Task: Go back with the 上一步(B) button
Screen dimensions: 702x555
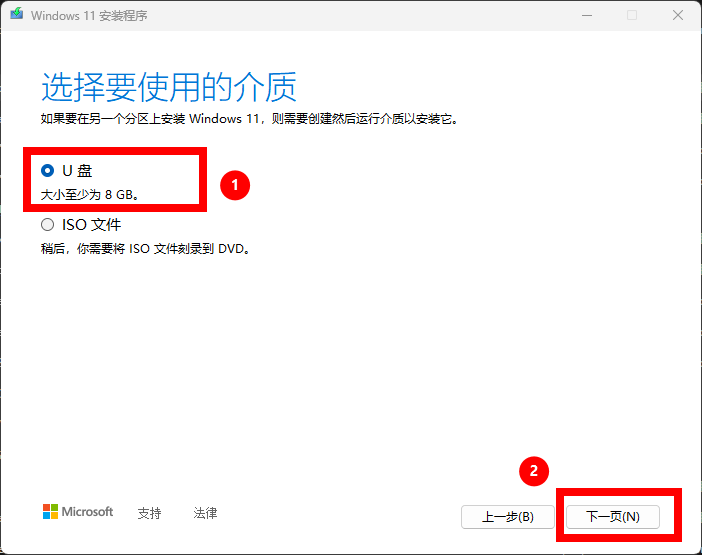Action: coord(507,517)
